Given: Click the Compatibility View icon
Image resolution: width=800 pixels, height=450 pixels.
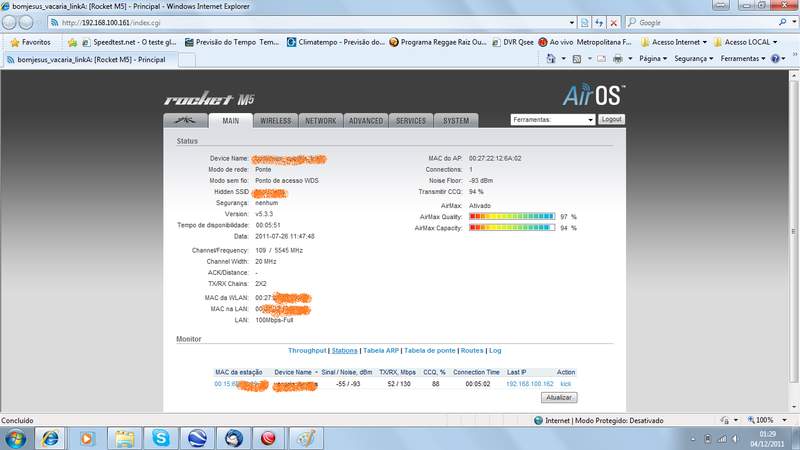Looking at the screenshot, I should coord(585,22).
